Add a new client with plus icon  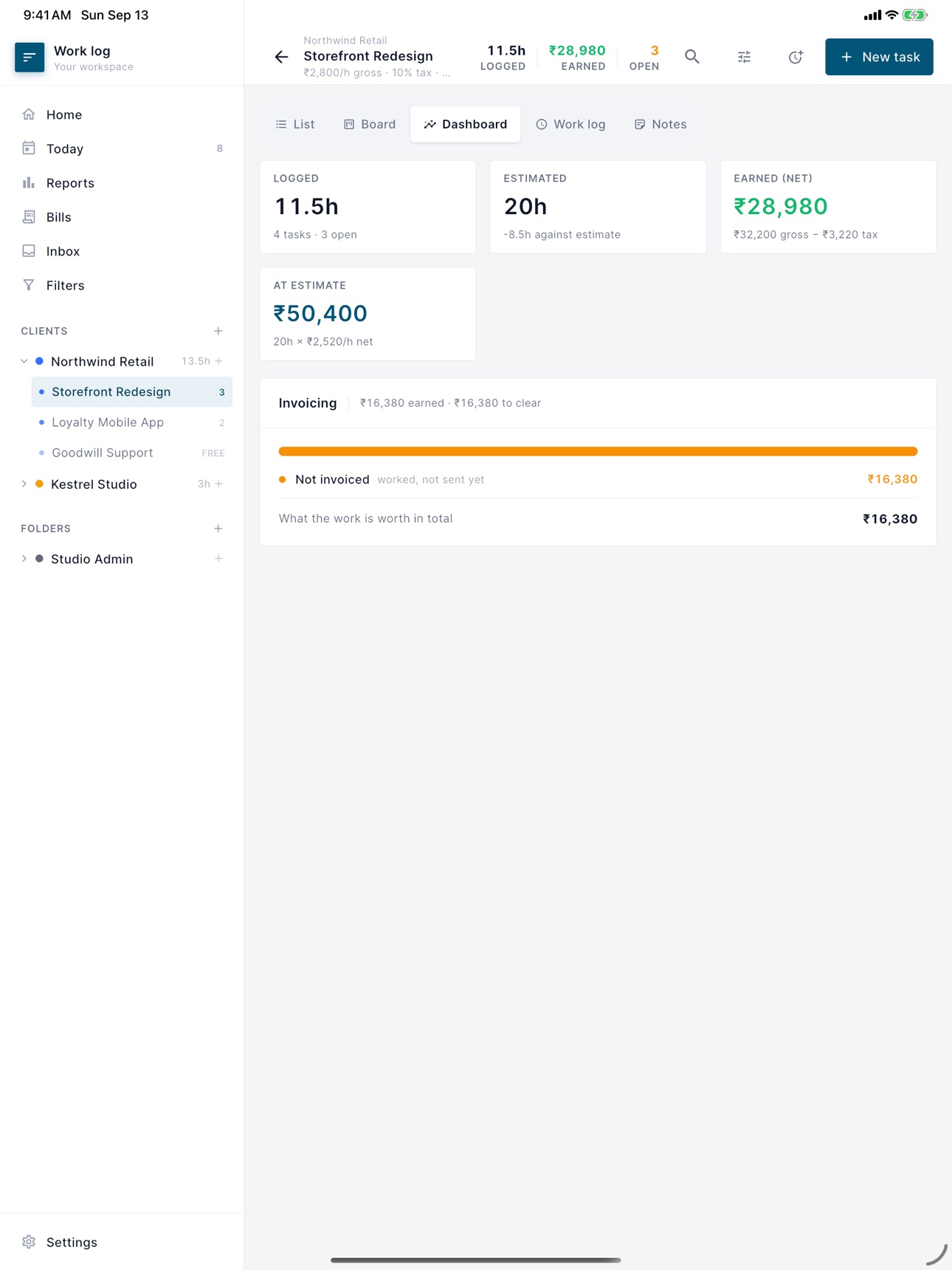(218, 331)
